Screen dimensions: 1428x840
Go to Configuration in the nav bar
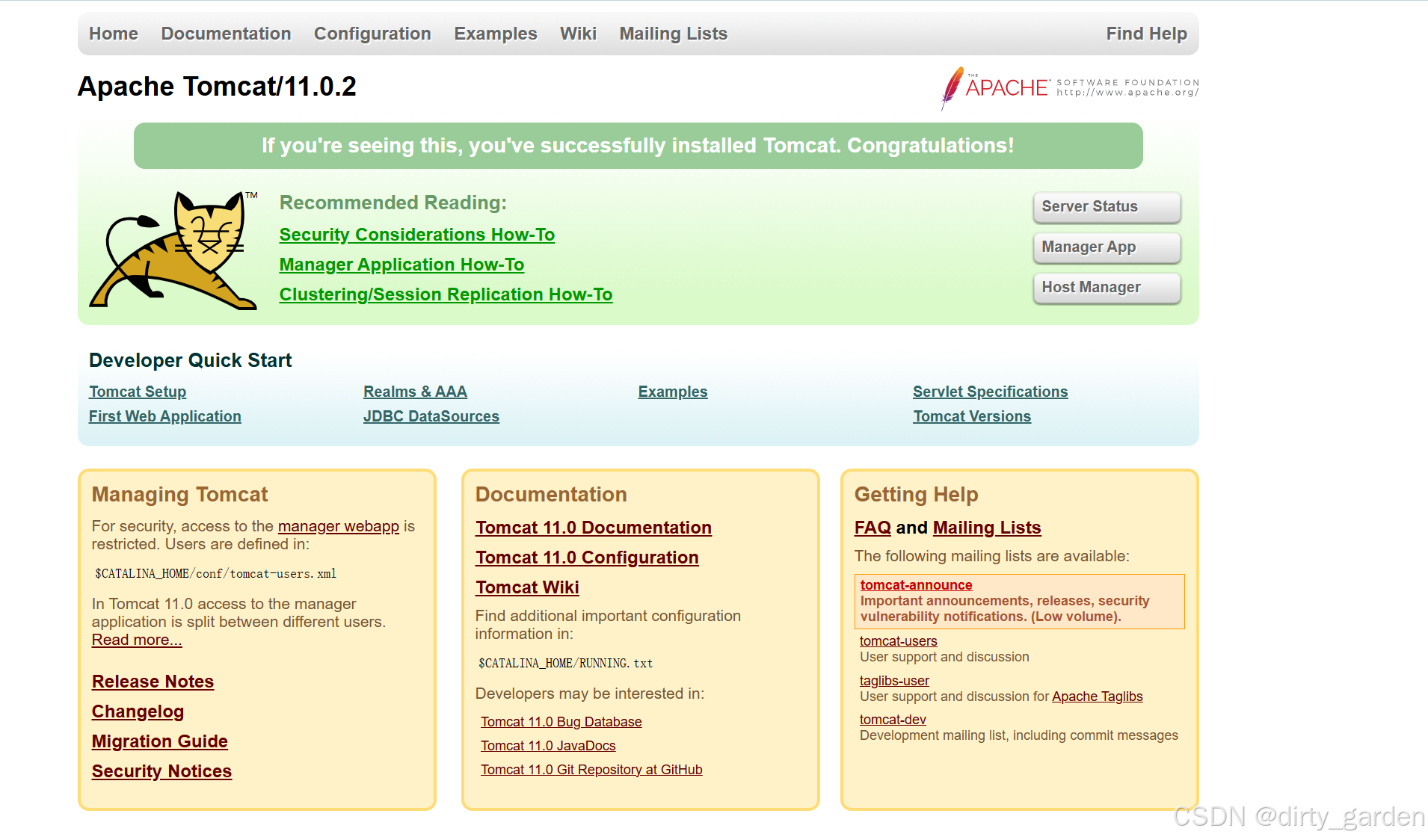(x=372, y=34)
